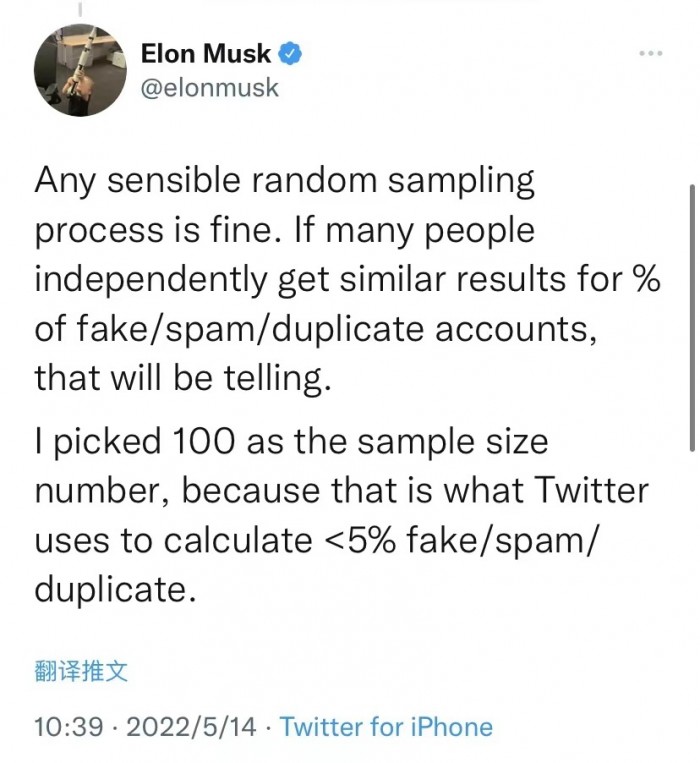
Task: Open the @elonmusk handle link
Action: point(209,87)
